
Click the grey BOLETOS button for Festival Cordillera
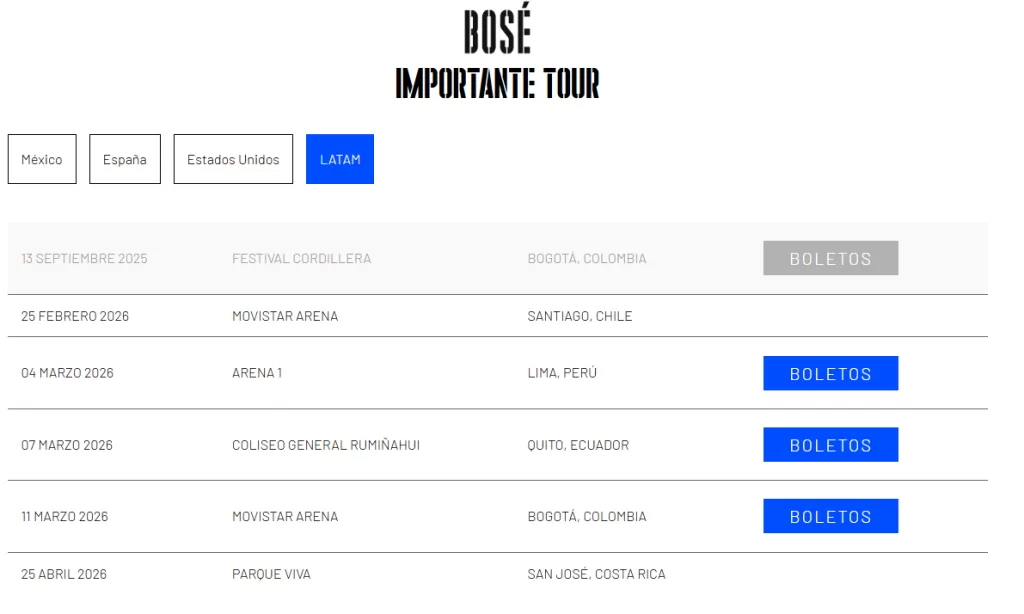(x=830, y=258)
